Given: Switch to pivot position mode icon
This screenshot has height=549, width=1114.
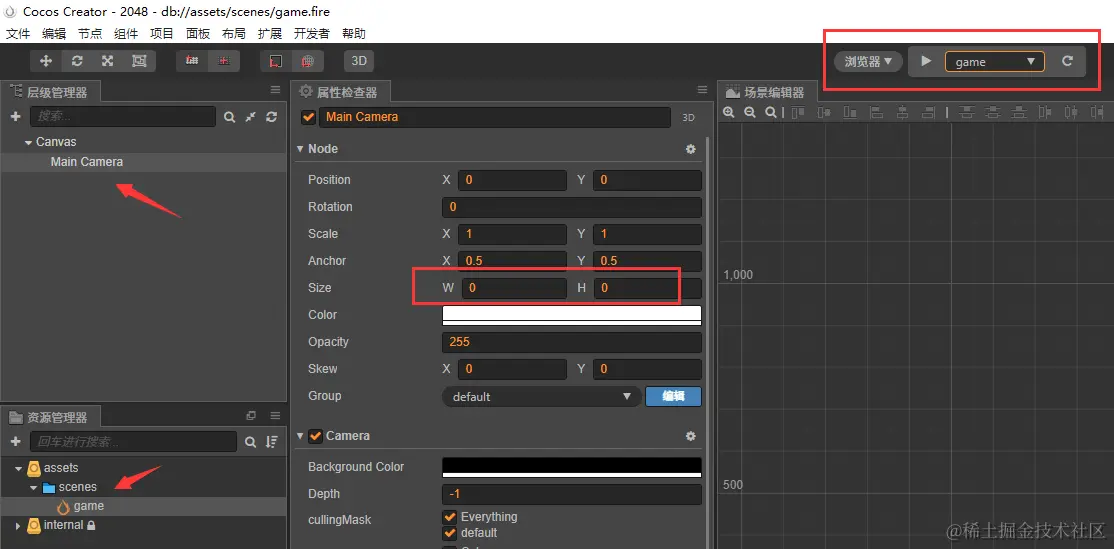Looking at the screenshot, I should [192, 61].
